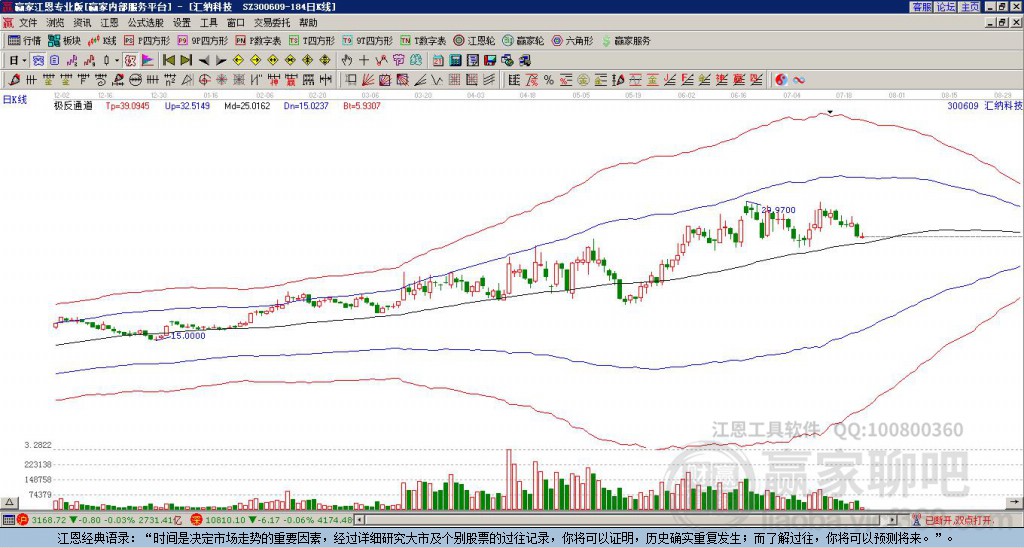Click the black right arrow icon
The height and width of the screenshot is (548, 1024).
click(x=221, y=61)
